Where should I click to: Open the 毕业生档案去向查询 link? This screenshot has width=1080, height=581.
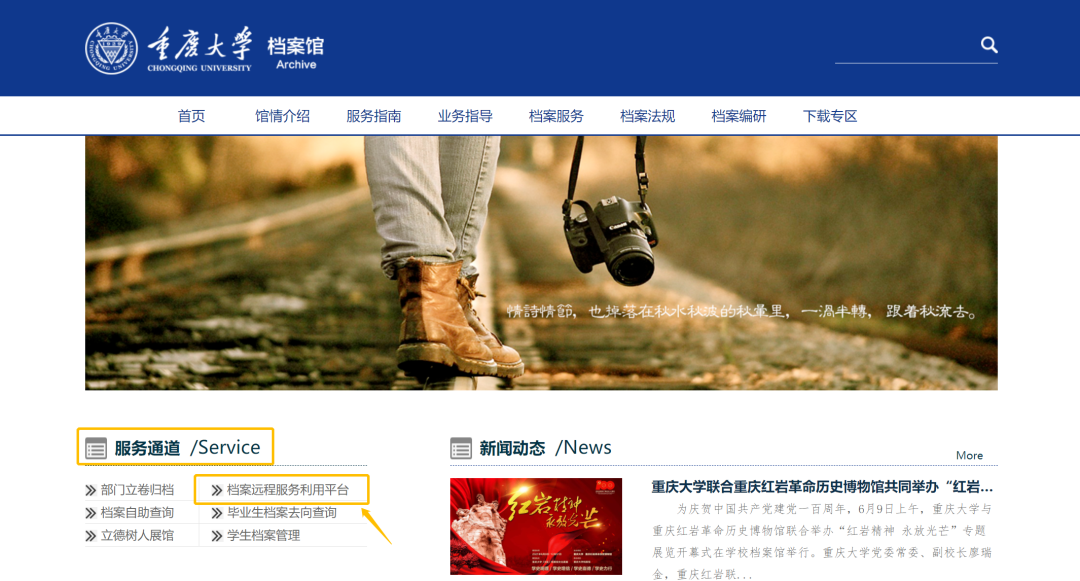(282, 513)
